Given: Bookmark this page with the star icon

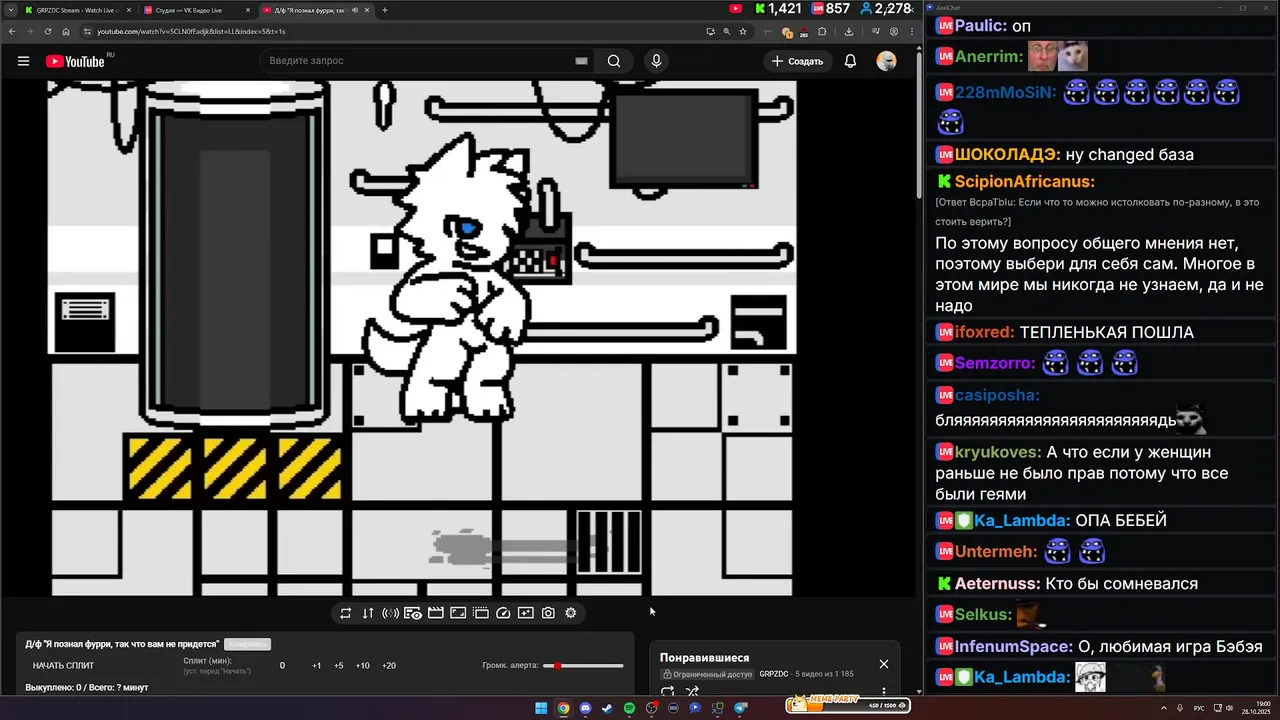Looking at the screenshot, I should coord(742,31).
